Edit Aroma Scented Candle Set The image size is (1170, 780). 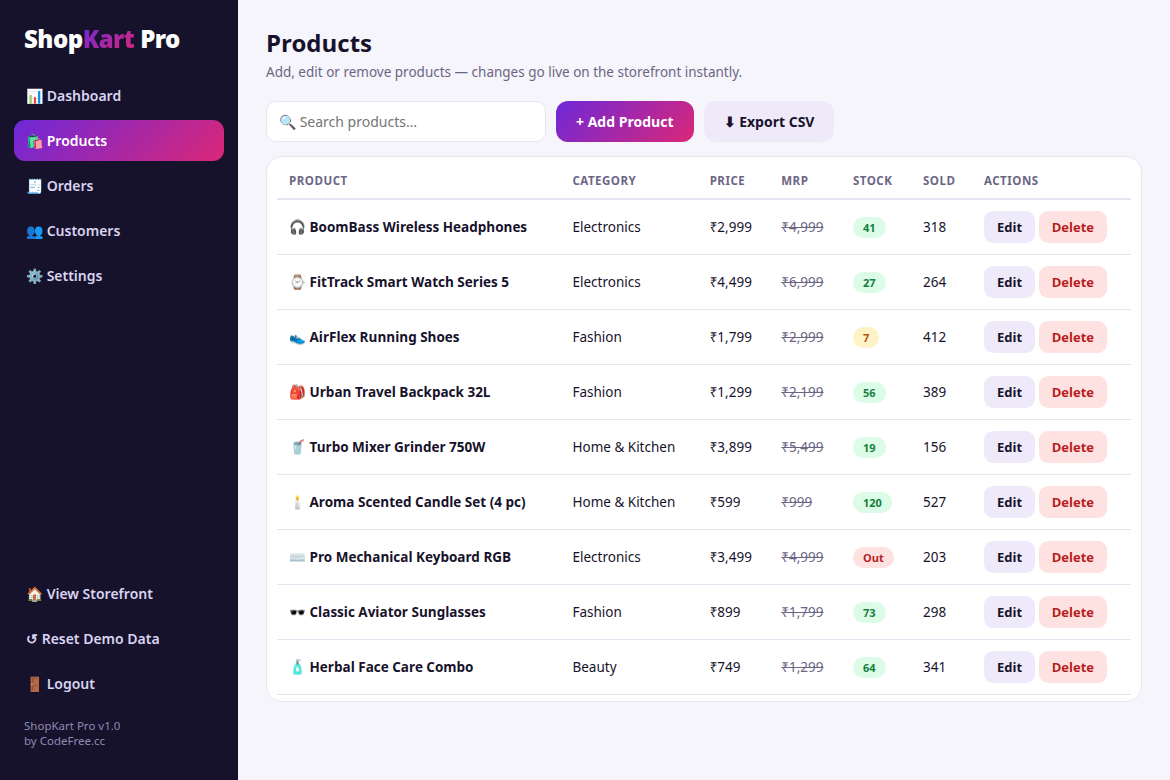[1009, 502]
